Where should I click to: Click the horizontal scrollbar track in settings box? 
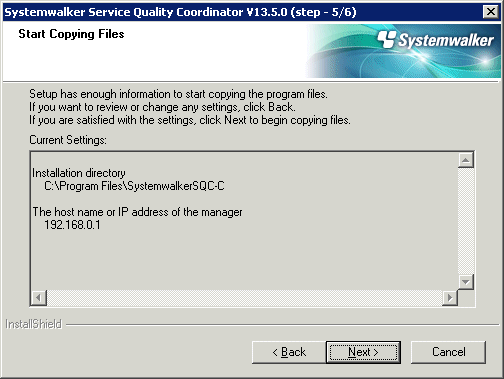[x=244, y=297]
